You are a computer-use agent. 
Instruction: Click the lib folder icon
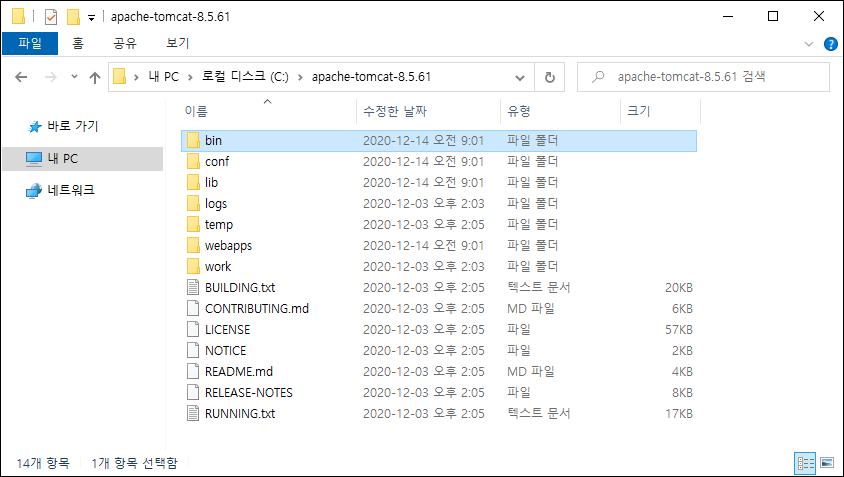pyautogui.click(x=193, y=183)
